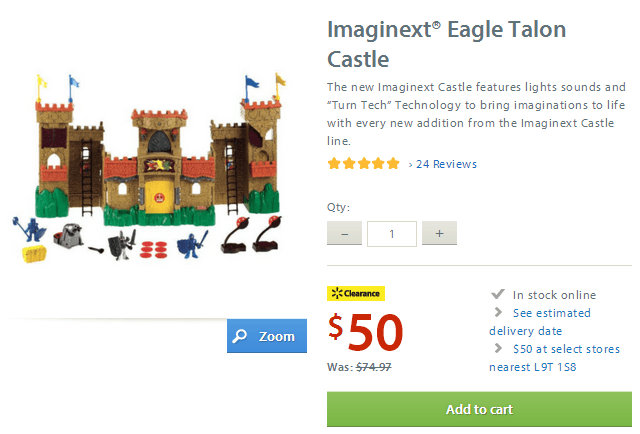
Task: Click the magnifier icon on Zoom button
Action: point(239,336)
